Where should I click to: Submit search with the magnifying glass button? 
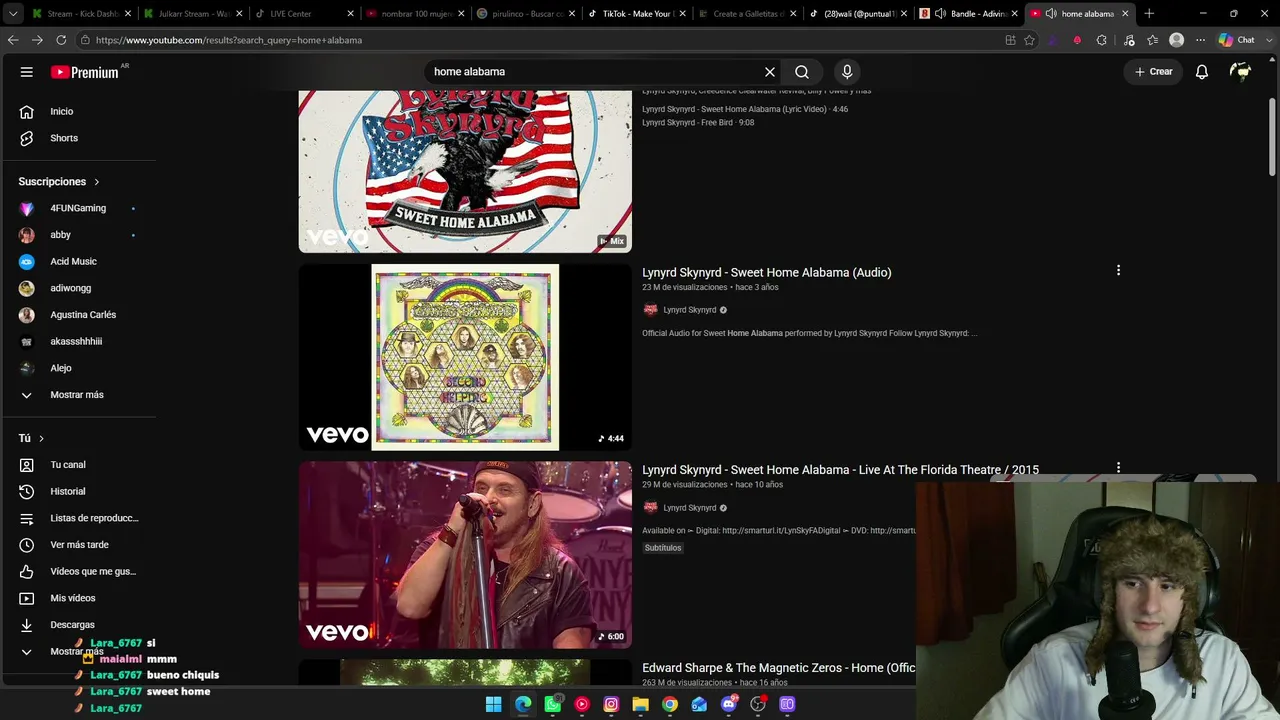tap(802, 72)
